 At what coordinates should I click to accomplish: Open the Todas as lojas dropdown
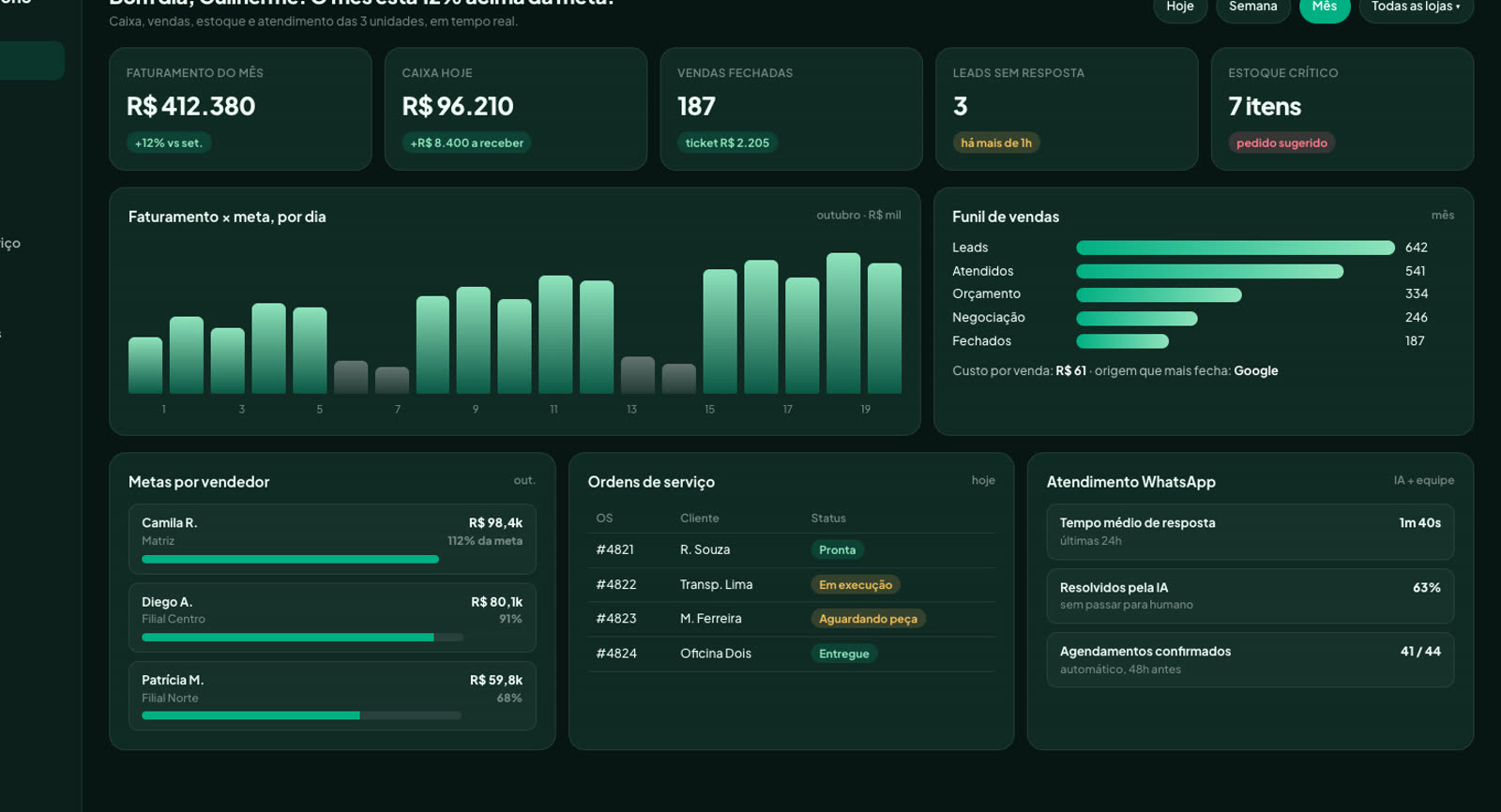tap(1416, 8)
